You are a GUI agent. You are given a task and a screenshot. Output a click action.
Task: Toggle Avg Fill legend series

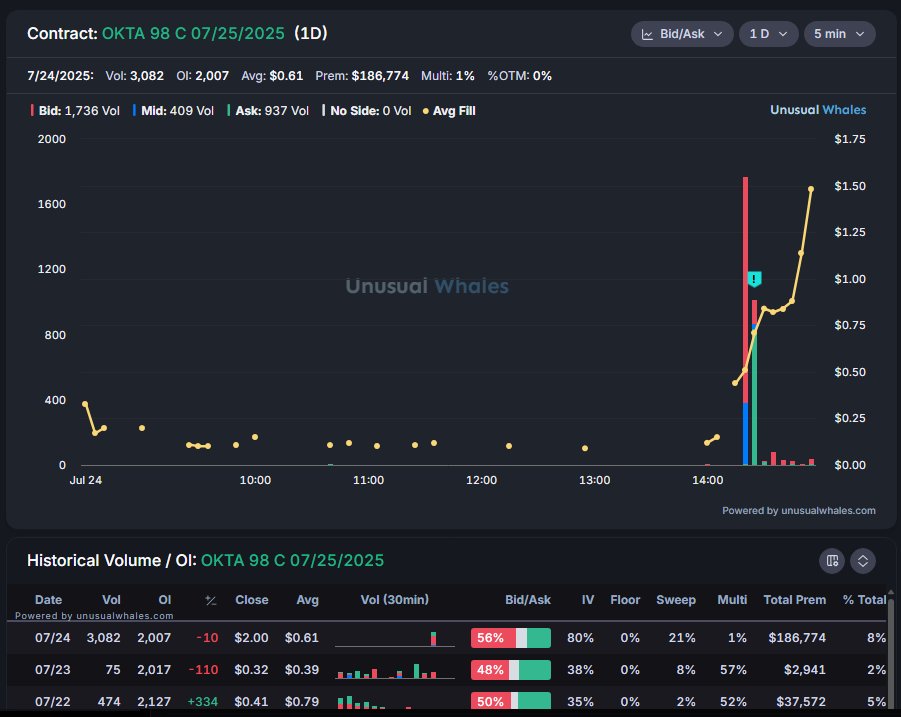[449, 111]
